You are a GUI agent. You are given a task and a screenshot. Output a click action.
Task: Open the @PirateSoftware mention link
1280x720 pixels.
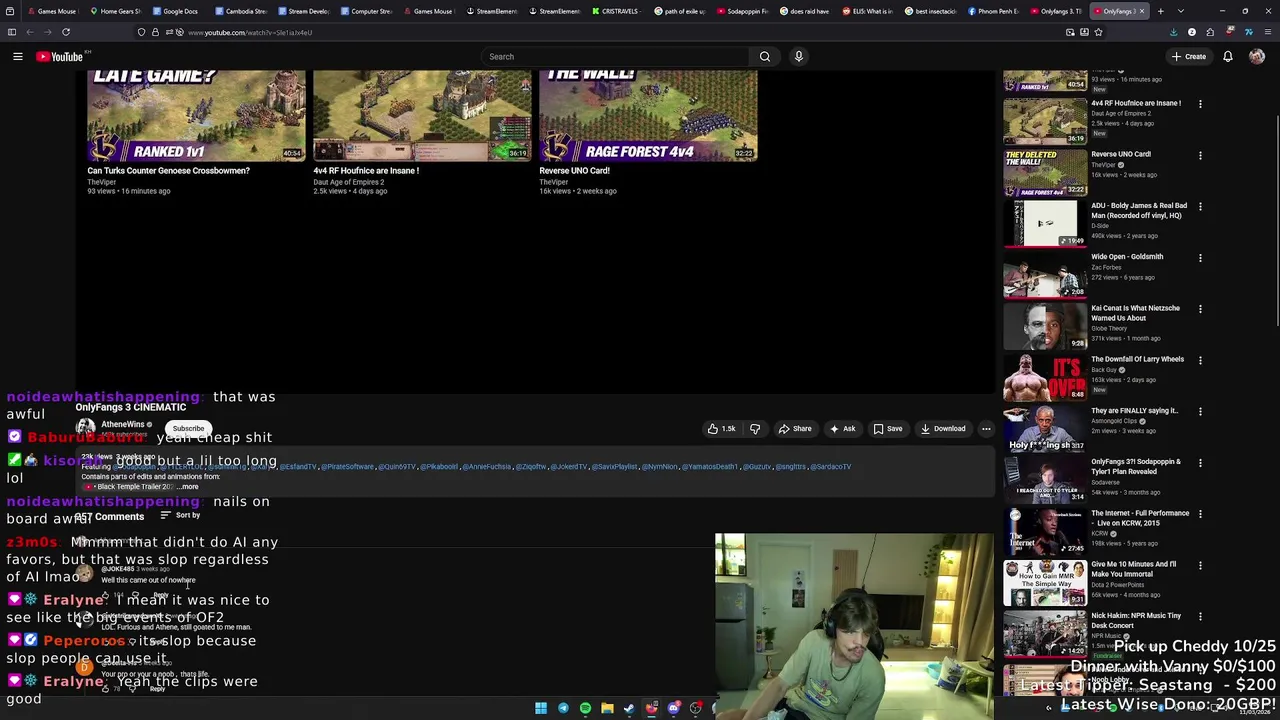[348, 467]
